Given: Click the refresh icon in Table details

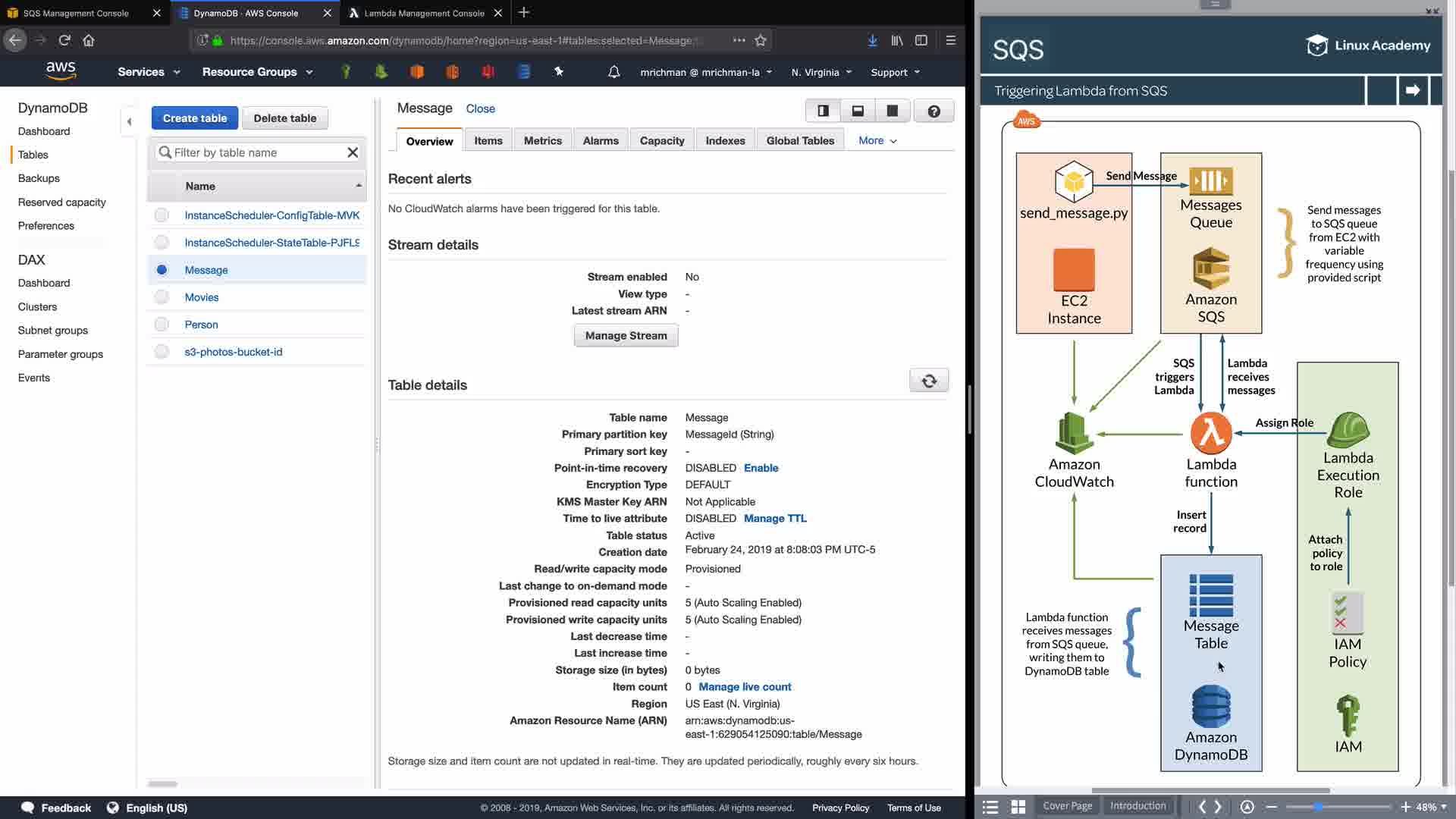Looking at the screenshot, I should (x=929, y=381).
